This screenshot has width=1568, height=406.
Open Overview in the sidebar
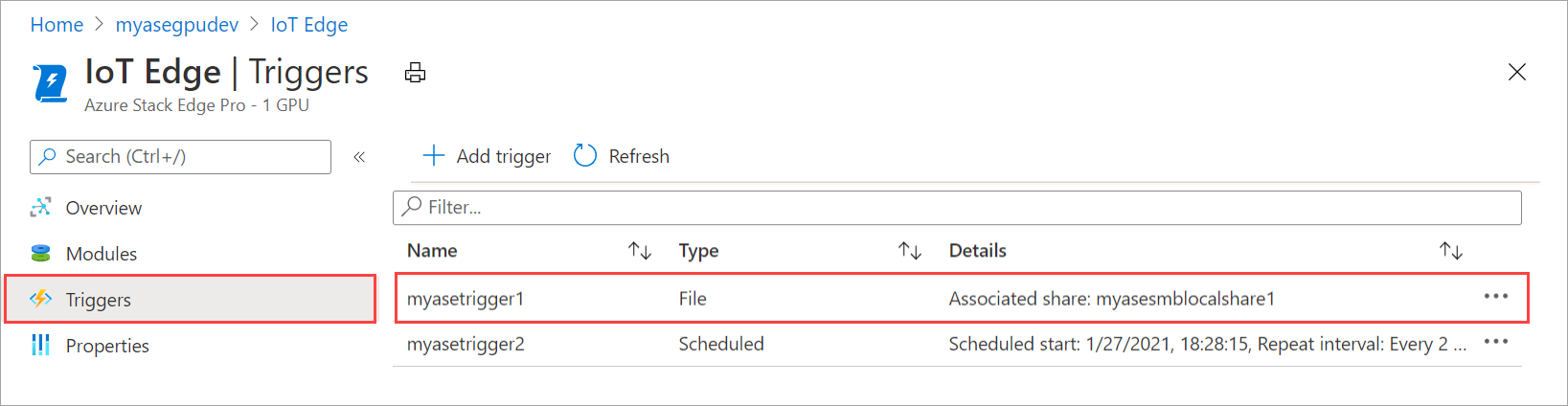[103, 208]
